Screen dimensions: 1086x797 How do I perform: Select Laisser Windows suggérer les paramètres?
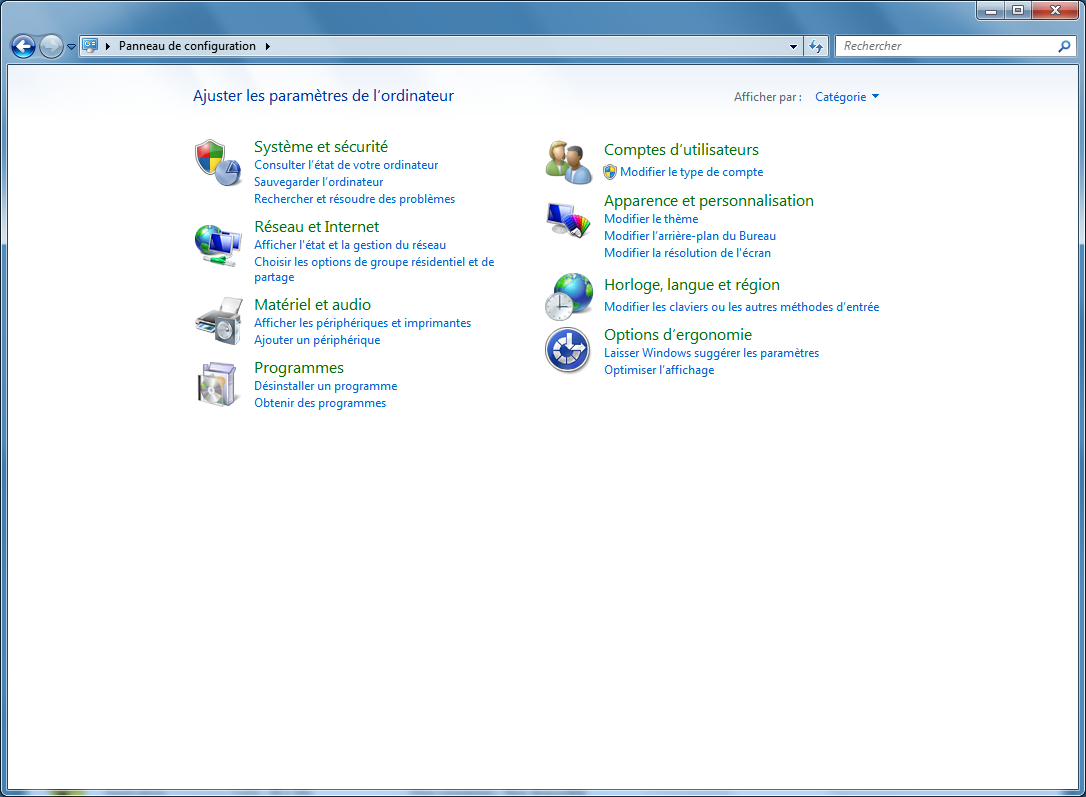point(711,353)
